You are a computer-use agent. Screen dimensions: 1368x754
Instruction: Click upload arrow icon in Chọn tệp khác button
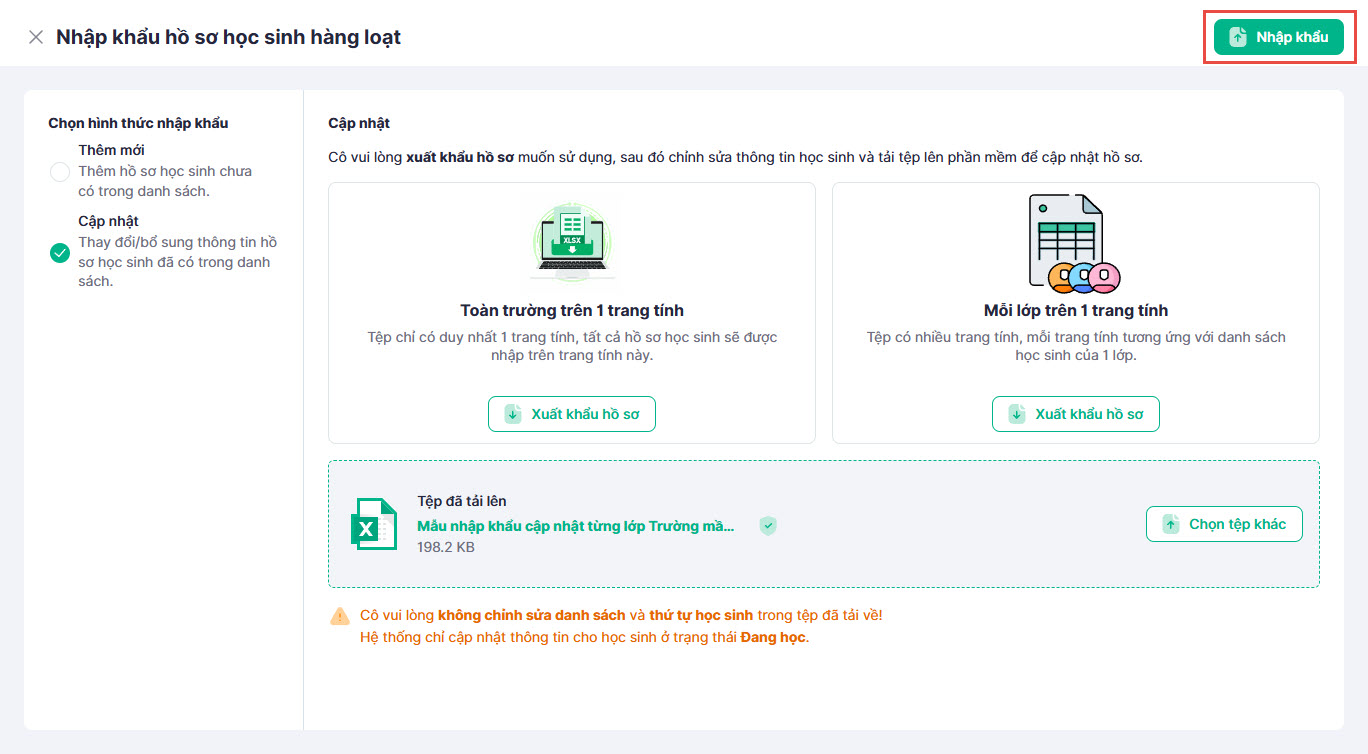point(1171,524)
